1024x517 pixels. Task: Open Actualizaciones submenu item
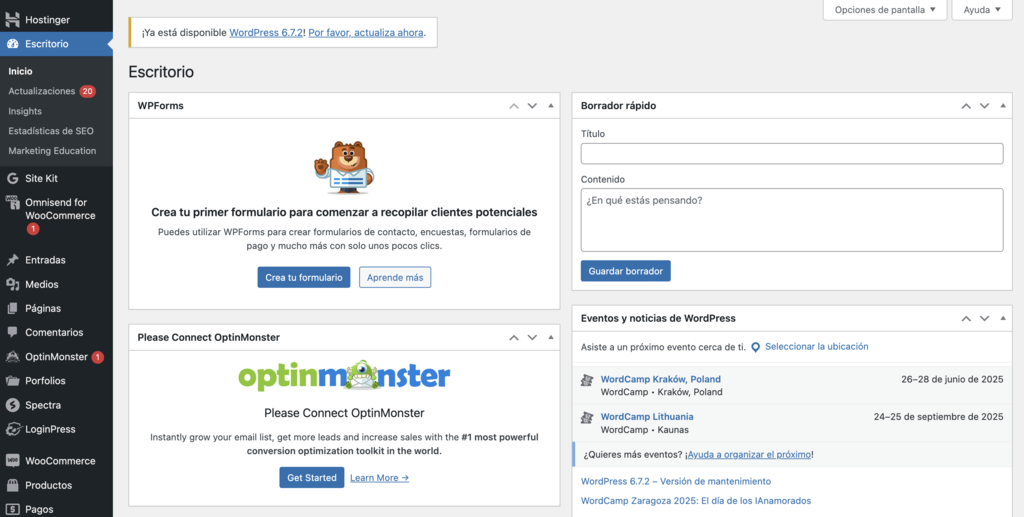[42, 91]
